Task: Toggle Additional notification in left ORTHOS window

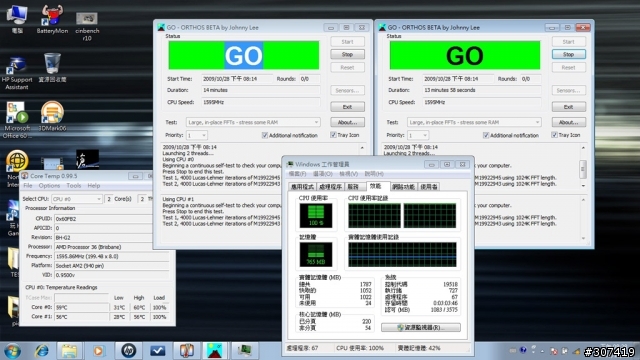Action: point(264,135)
